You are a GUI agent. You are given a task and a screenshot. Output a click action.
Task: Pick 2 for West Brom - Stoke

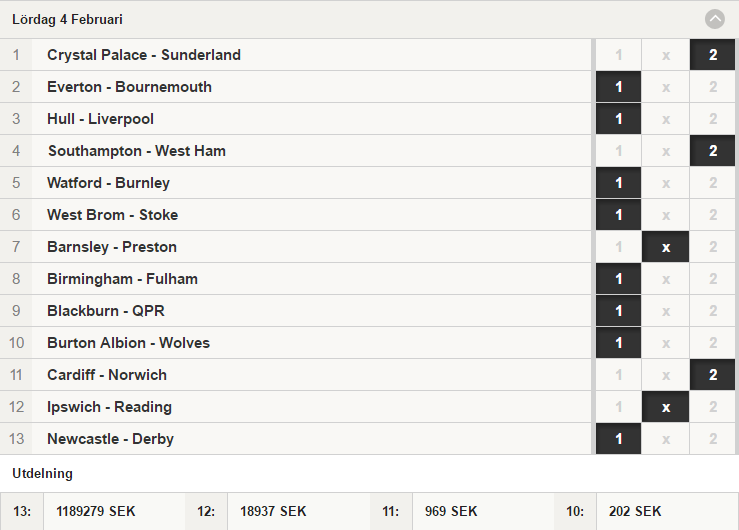pos(713,215)
